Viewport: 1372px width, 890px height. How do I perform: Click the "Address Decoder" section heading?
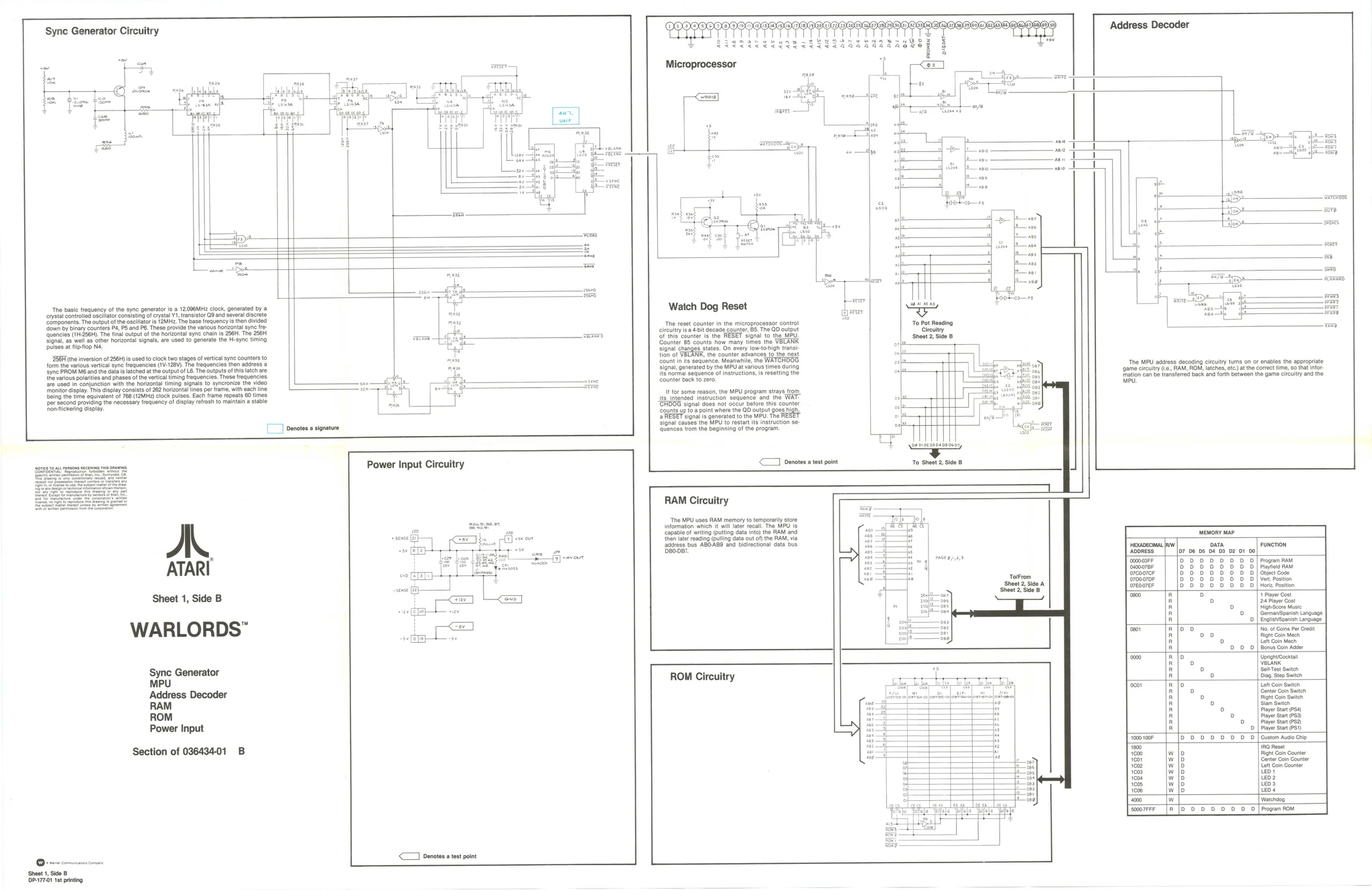tap(1150, 25)
